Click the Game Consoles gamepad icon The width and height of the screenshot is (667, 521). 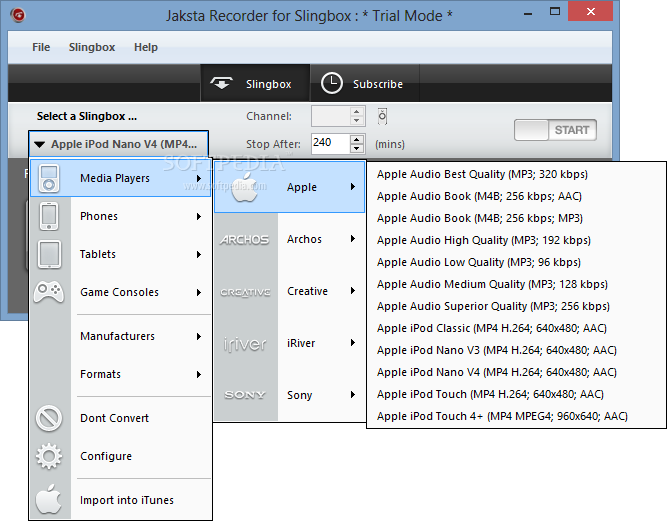[49, 292]
